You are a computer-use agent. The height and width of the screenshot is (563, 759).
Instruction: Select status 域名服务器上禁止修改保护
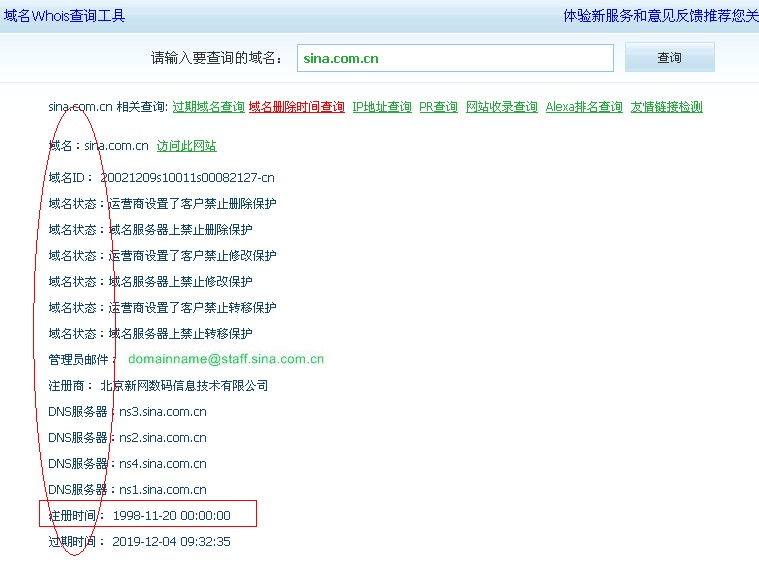(180, 282)
